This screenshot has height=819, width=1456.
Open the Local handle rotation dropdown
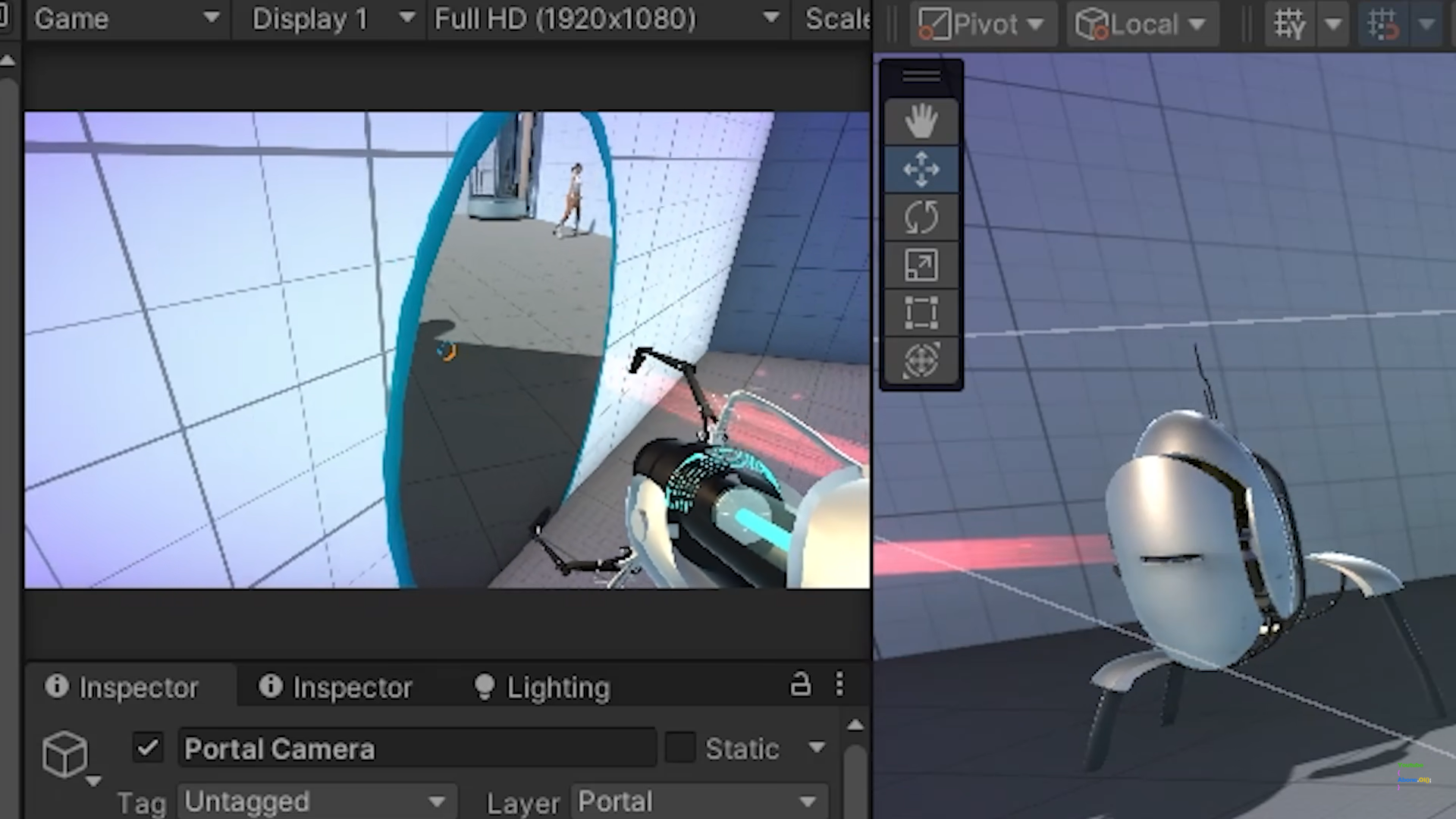pyautogui.click(x=1142, y=24)
